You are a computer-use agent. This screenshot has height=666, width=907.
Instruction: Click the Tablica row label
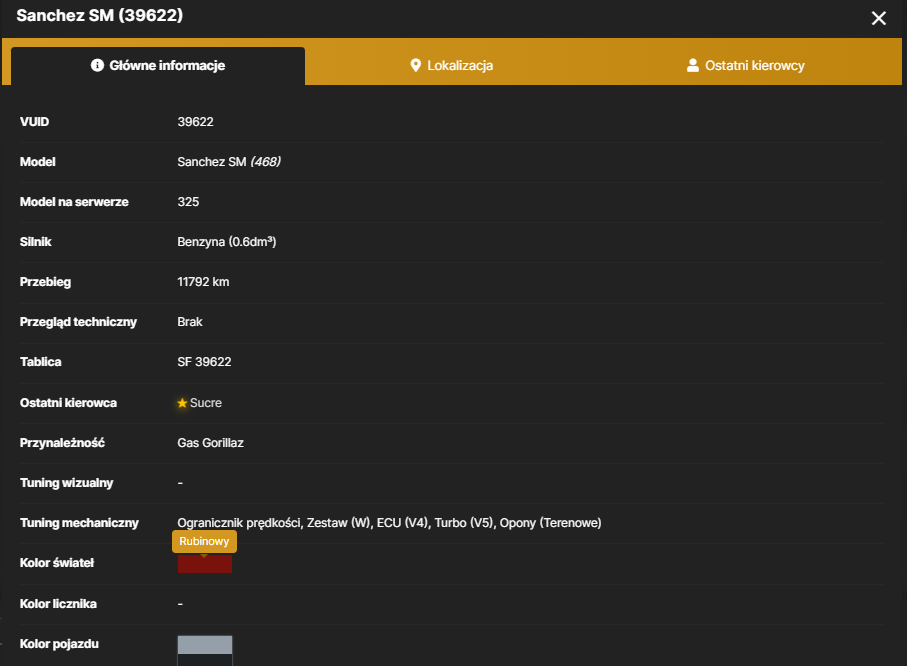tap(40, 362)
